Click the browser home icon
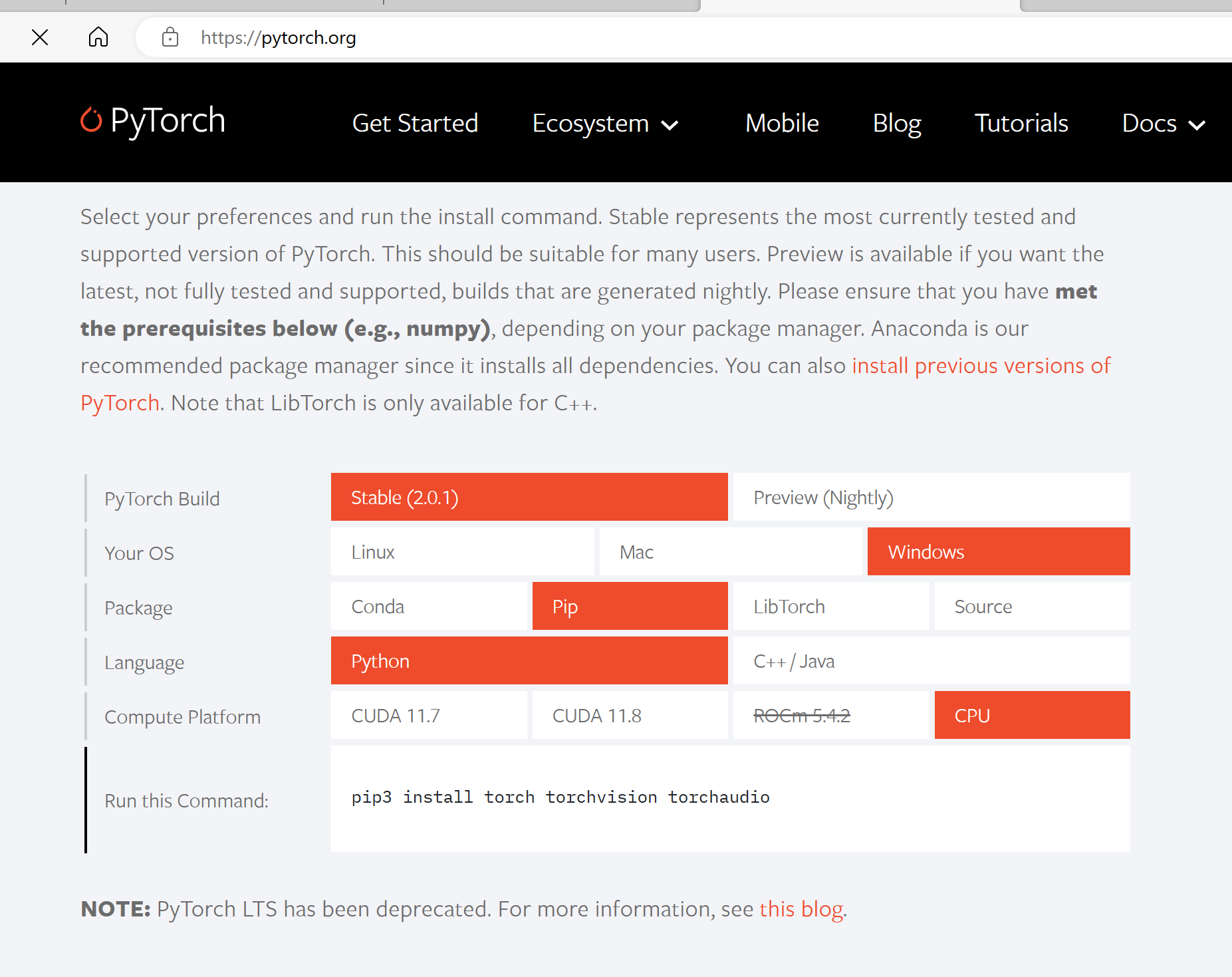 pyautogui.click(x=98, y=37)
